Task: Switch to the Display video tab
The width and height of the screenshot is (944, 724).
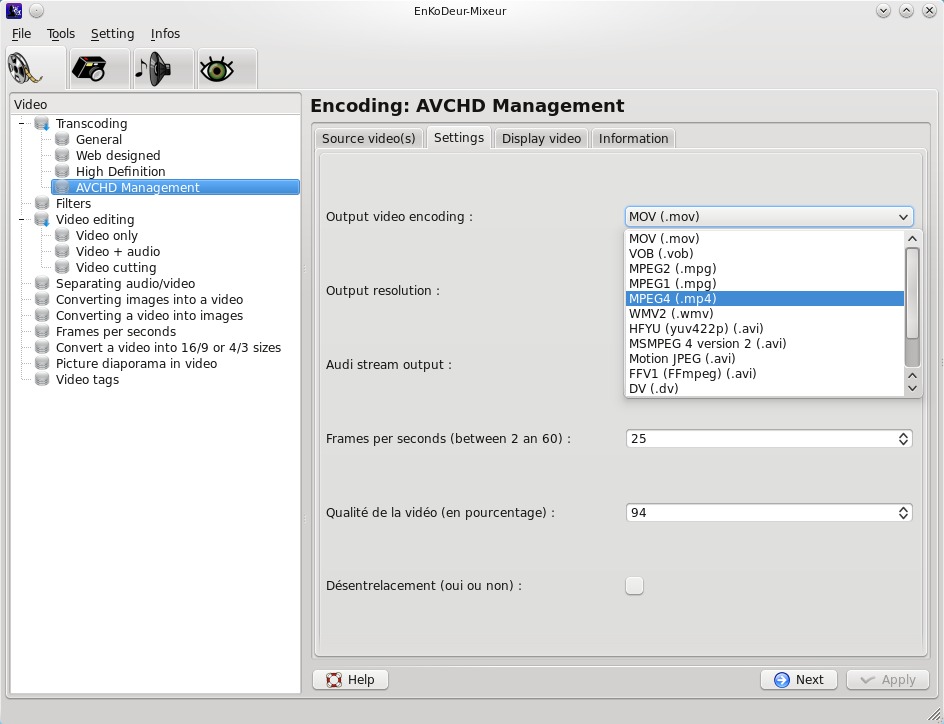Action: [541, 138]
